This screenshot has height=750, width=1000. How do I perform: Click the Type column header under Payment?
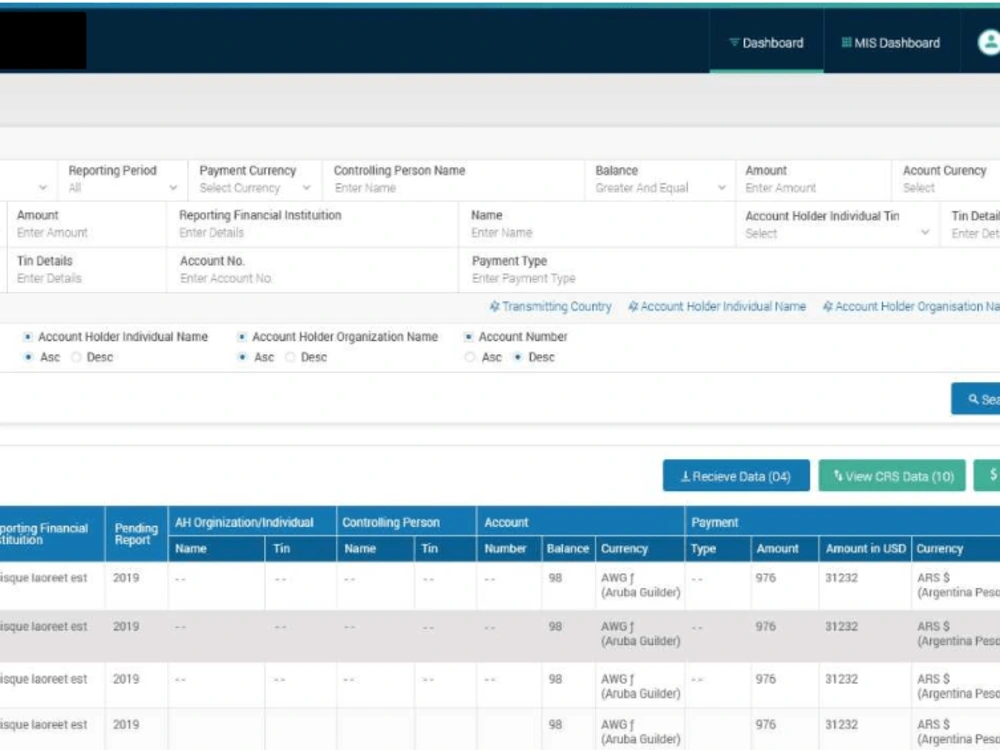click(x=716, y=548)
